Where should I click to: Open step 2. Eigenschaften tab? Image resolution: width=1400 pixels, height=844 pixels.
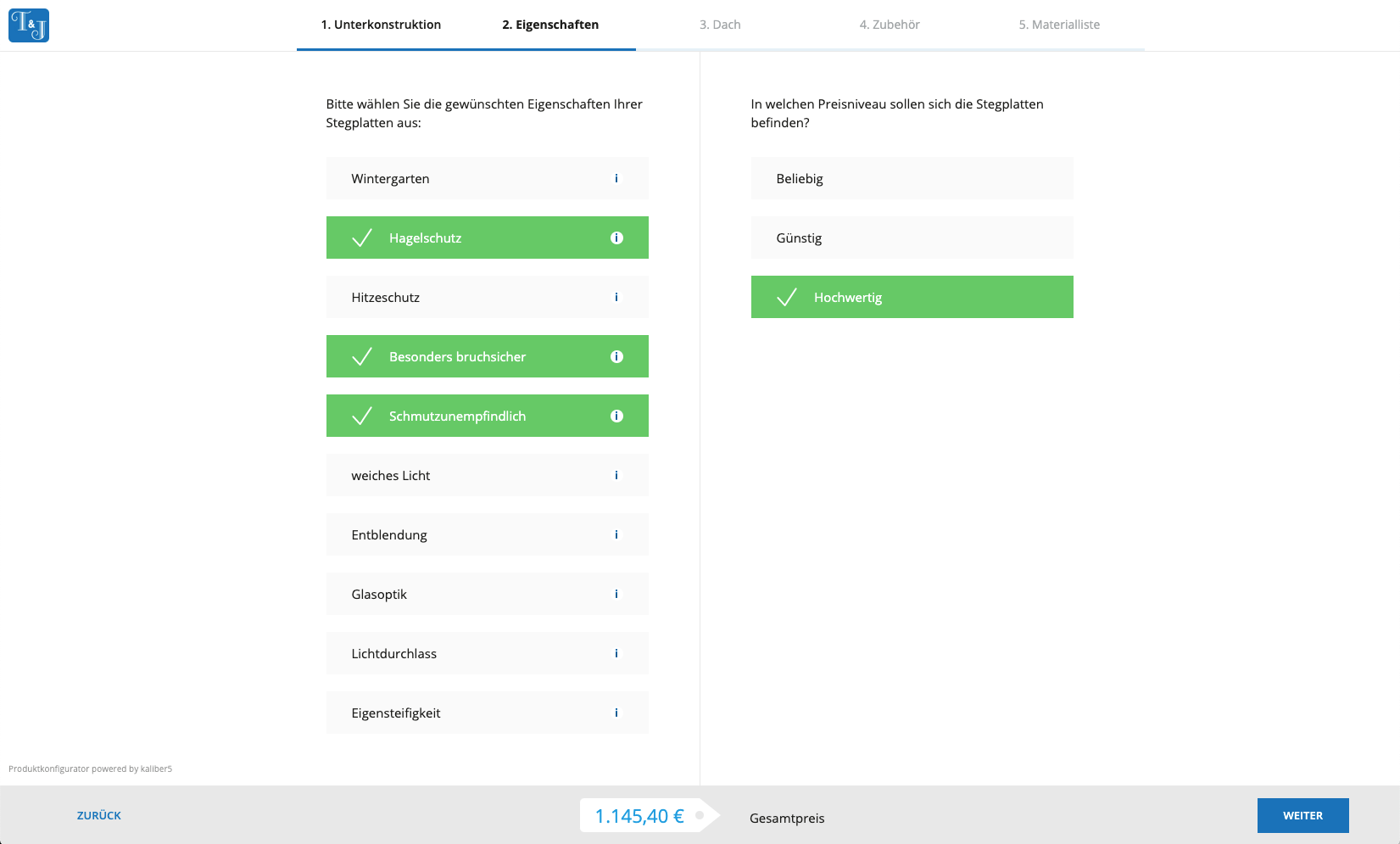tap(550, 25)
